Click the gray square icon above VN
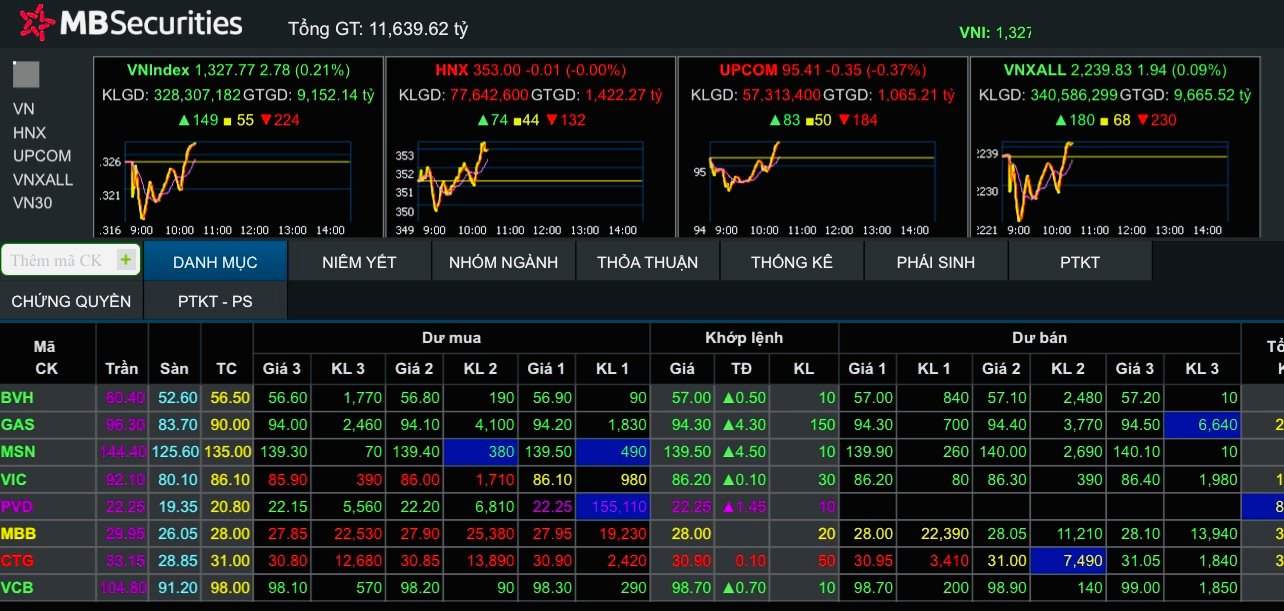 pos(26,75)
